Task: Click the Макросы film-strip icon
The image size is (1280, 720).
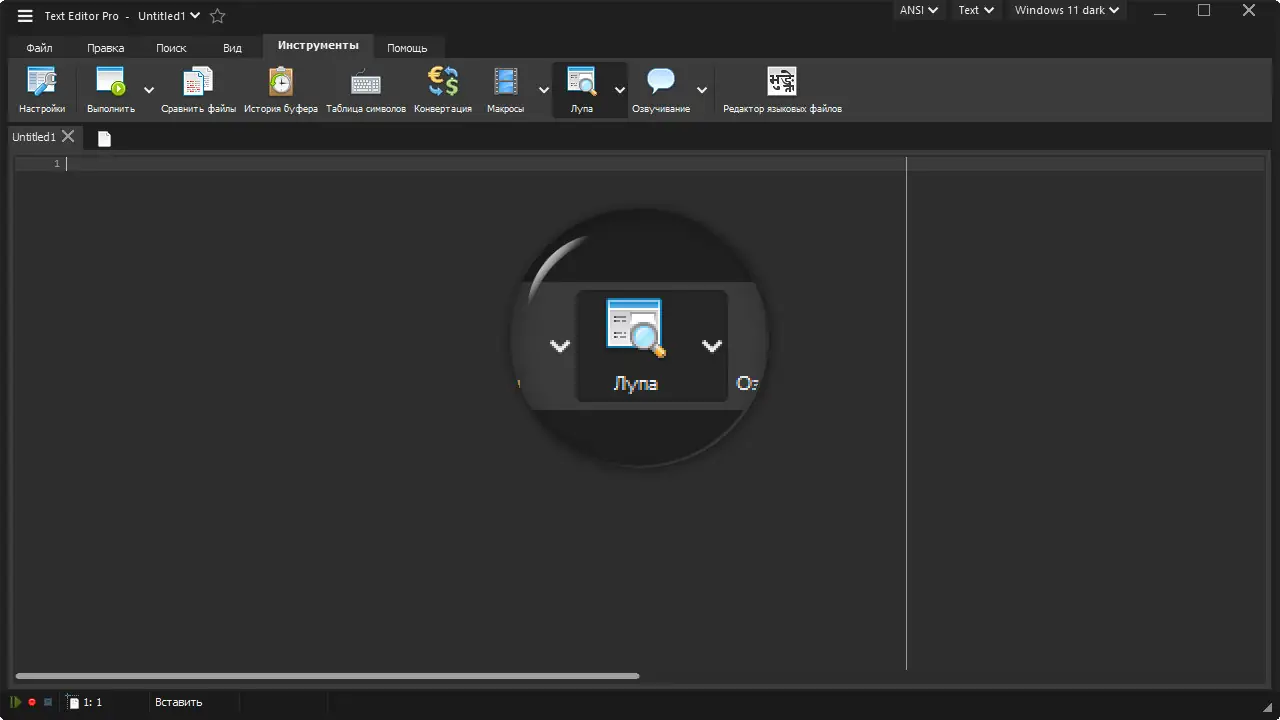Action: 506,81
